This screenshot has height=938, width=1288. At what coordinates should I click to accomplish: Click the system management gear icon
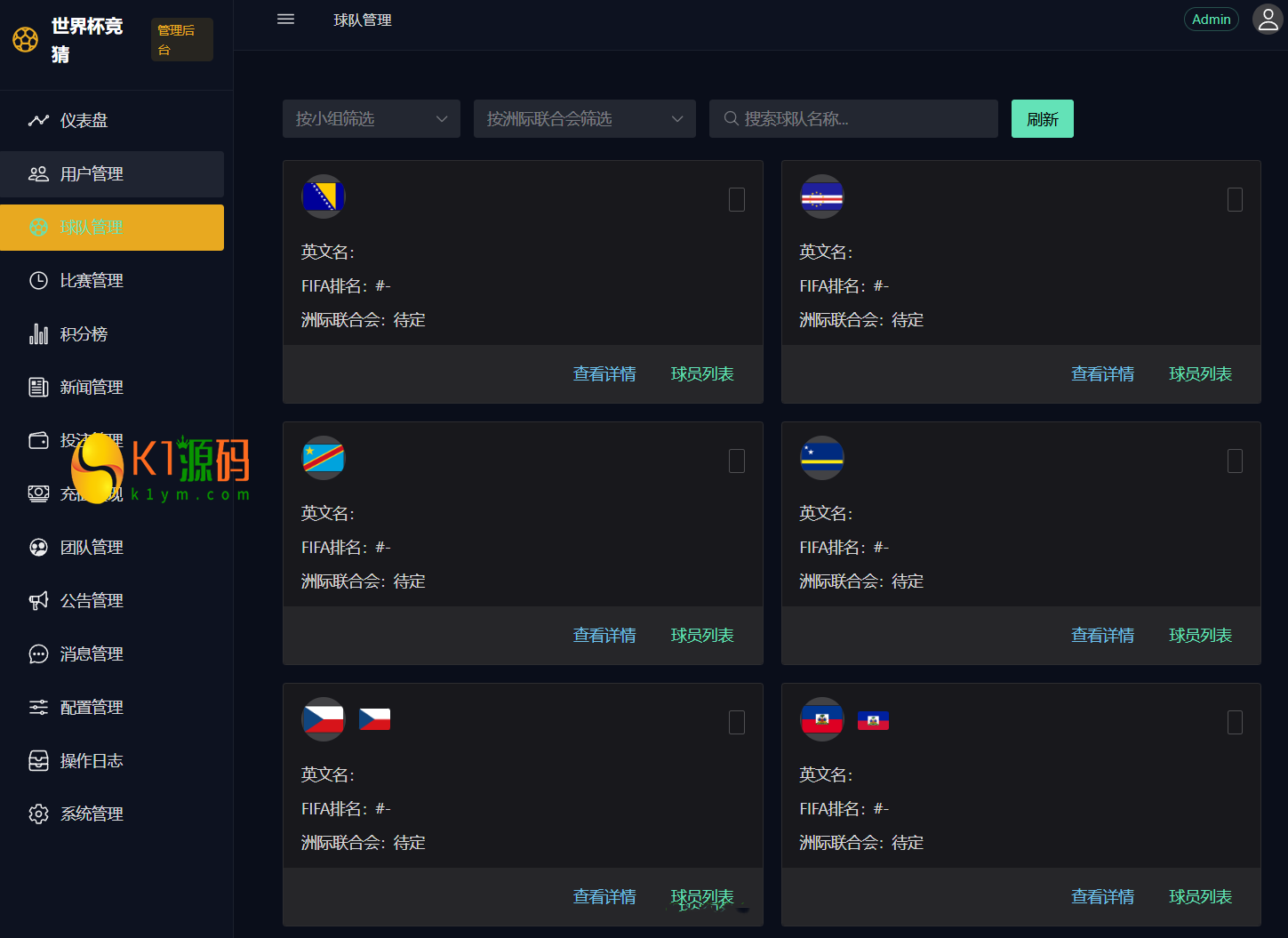pyautogui.click(x=38, y=814)
